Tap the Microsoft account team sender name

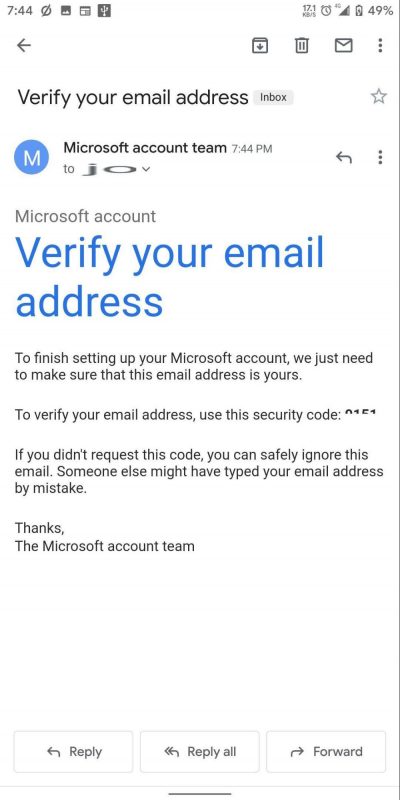145,148
